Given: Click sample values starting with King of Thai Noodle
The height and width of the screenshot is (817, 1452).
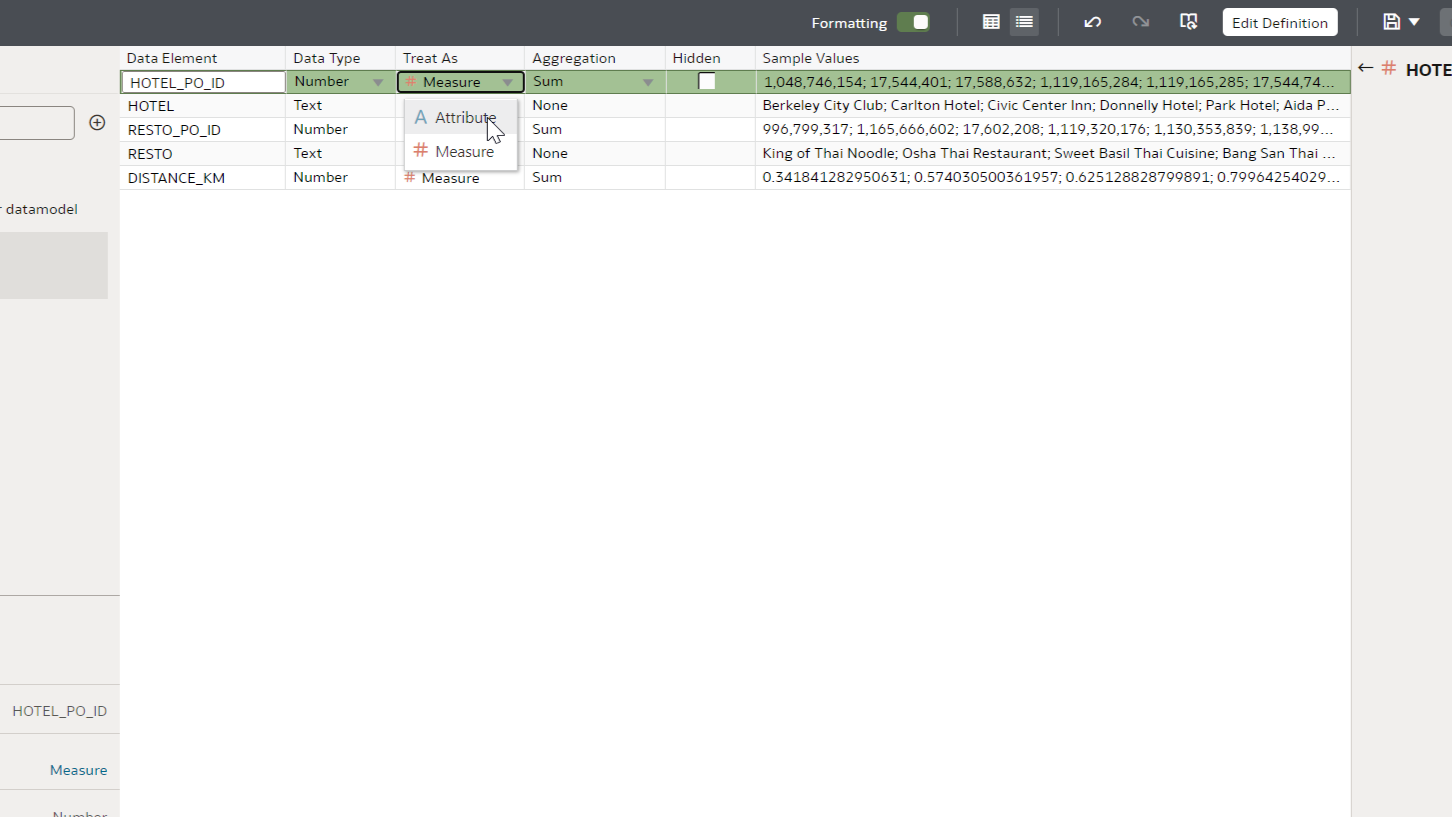Looking at the screenshot, I should [1049, 153].
